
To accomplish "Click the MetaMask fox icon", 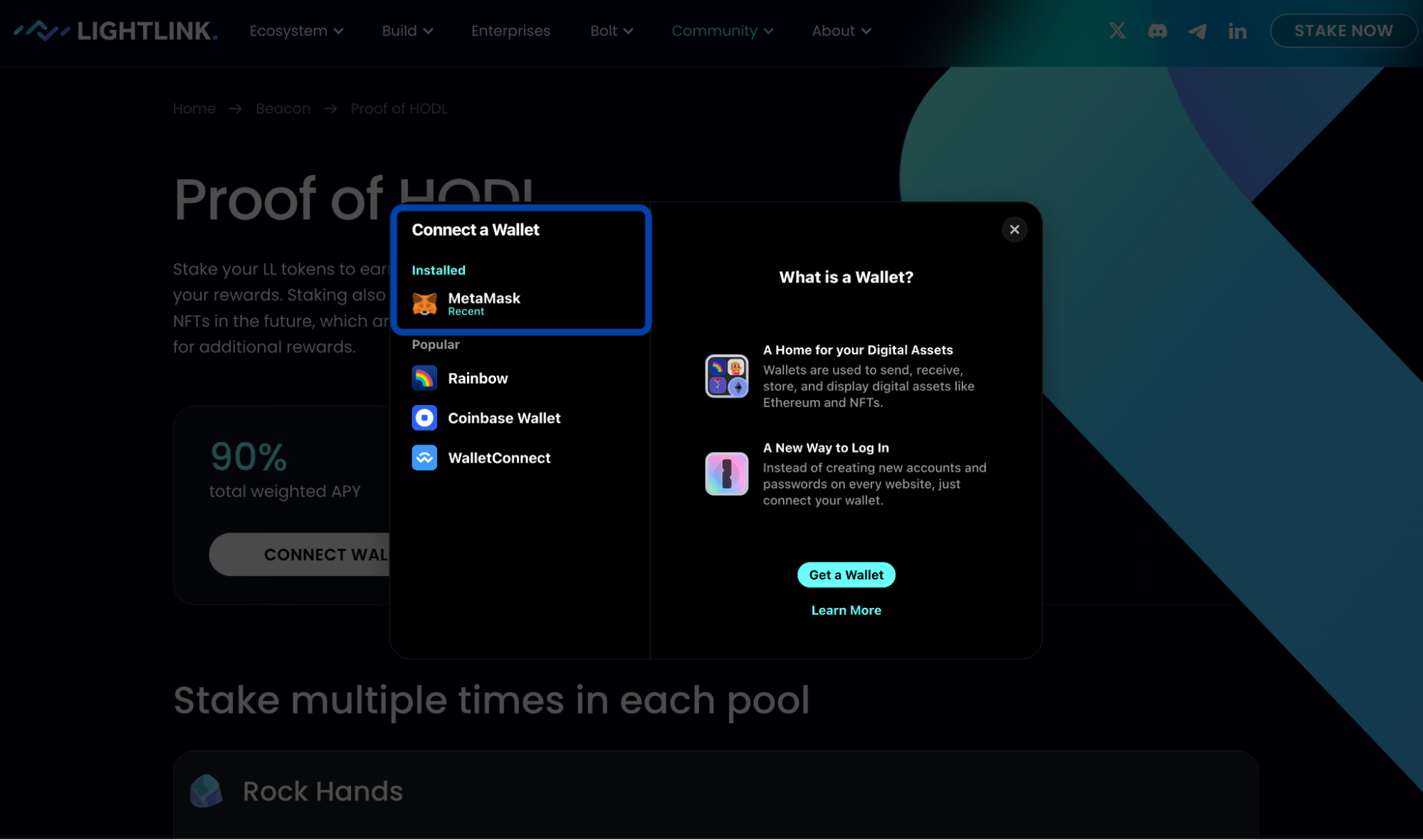I will coord(424,304).
